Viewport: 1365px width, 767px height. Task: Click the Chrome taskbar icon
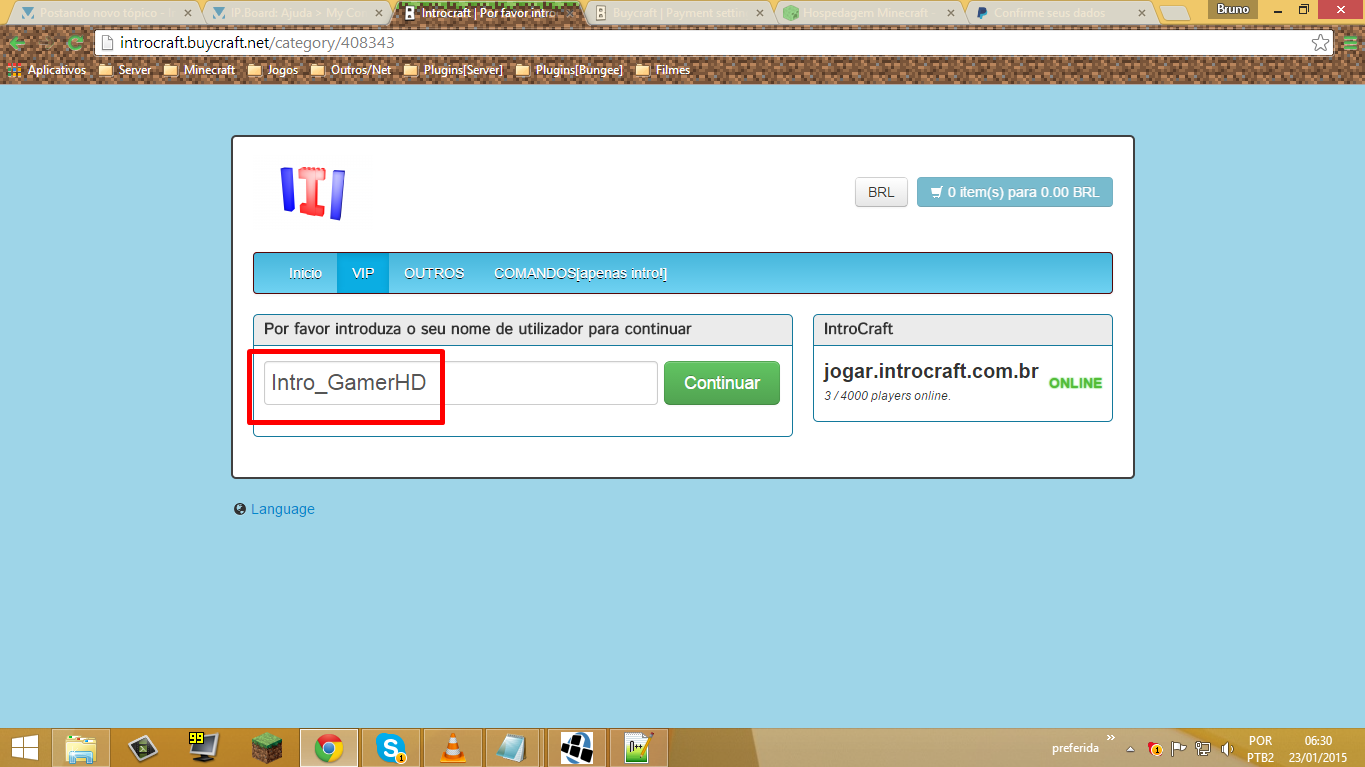[328, 747]
